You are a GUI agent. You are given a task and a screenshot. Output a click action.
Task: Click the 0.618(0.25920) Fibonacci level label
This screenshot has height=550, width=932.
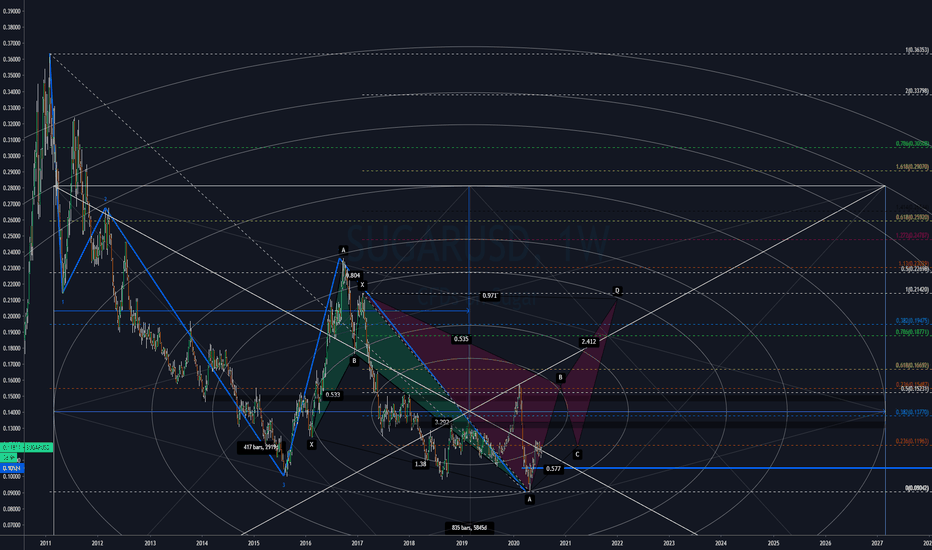coord(912,218)
